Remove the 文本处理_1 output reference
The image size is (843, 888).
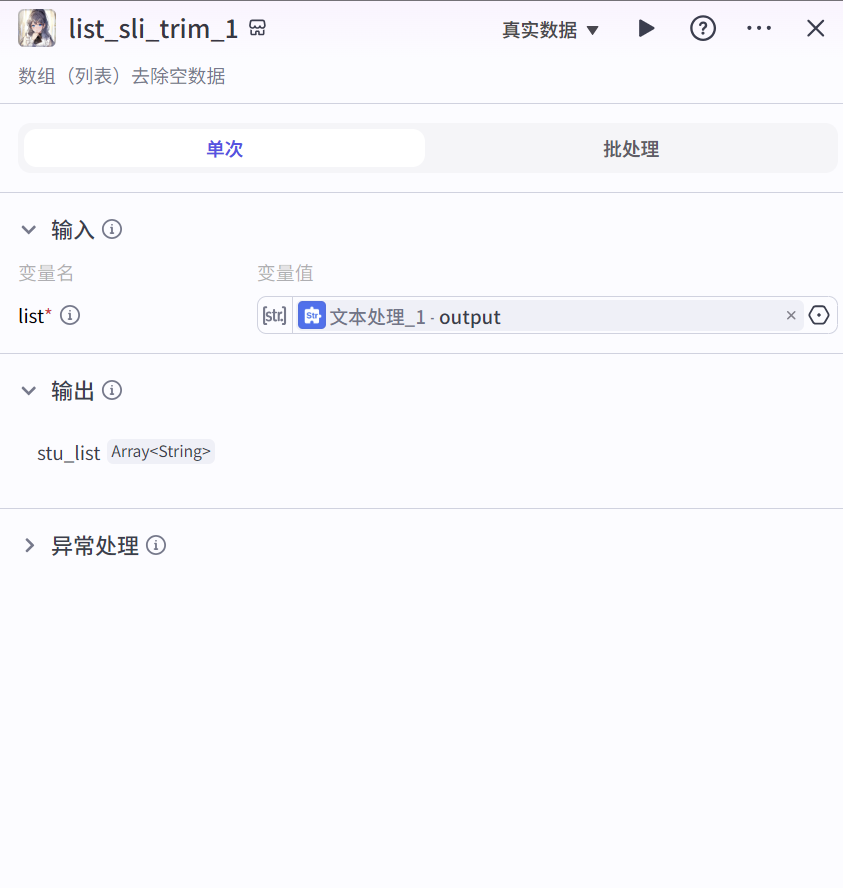pyautogui.click(x=791, y=315)
